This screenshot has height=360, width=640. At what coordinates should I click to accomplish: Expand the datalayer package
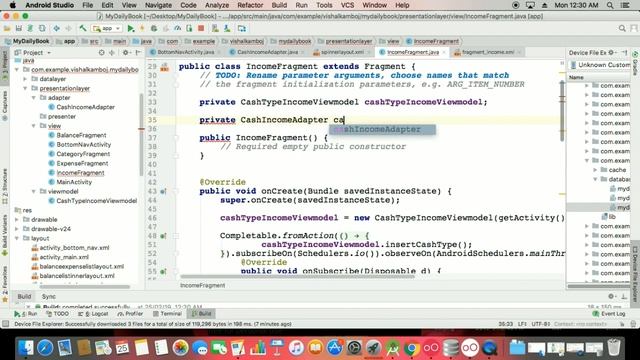tap(25, 79)
